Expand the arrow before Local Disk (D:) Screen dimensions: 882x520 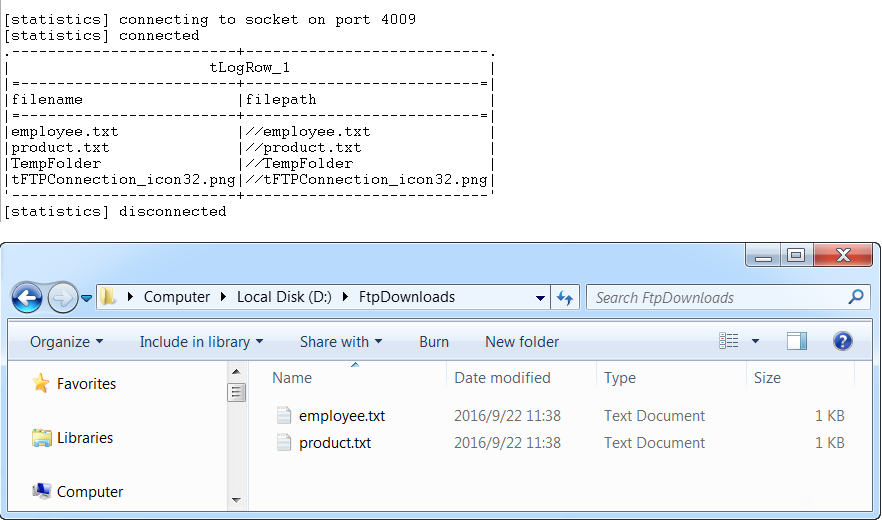tap(224, 297)
